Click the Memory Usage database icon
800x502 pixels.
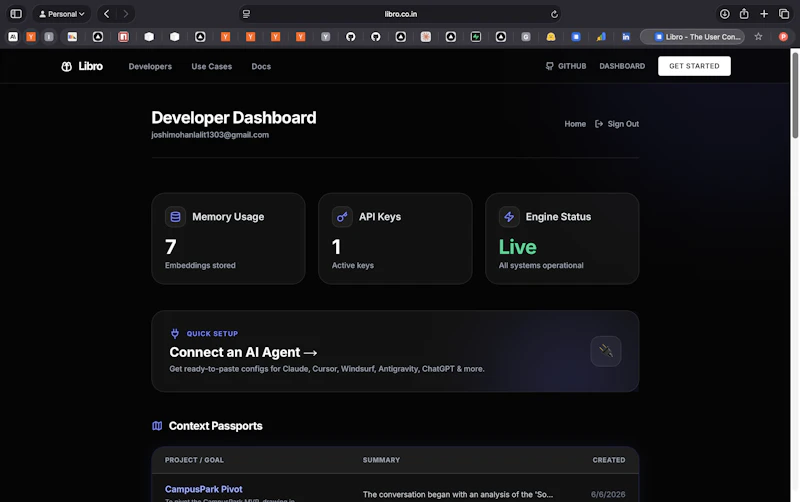175,217
